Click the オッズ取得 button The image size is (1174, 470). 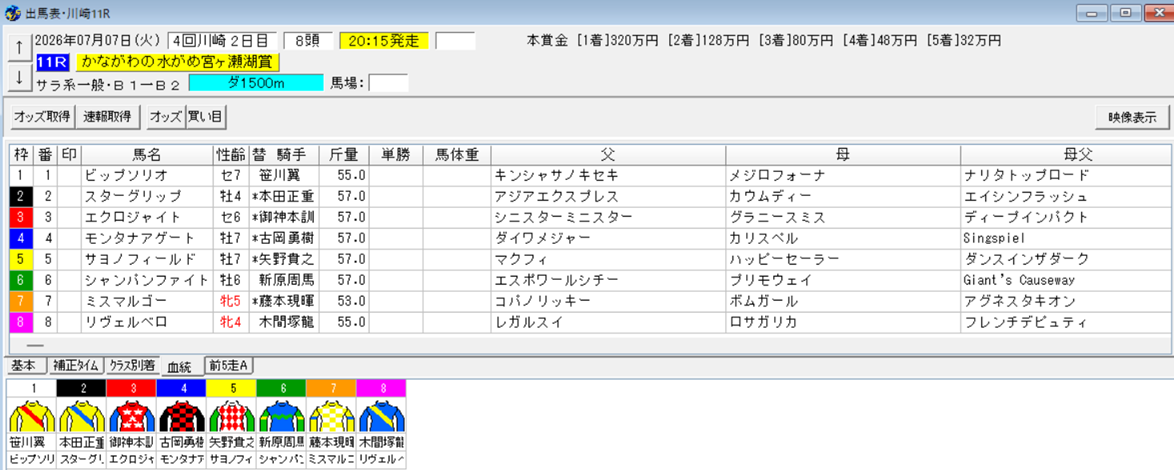click(x=41, y=117)
